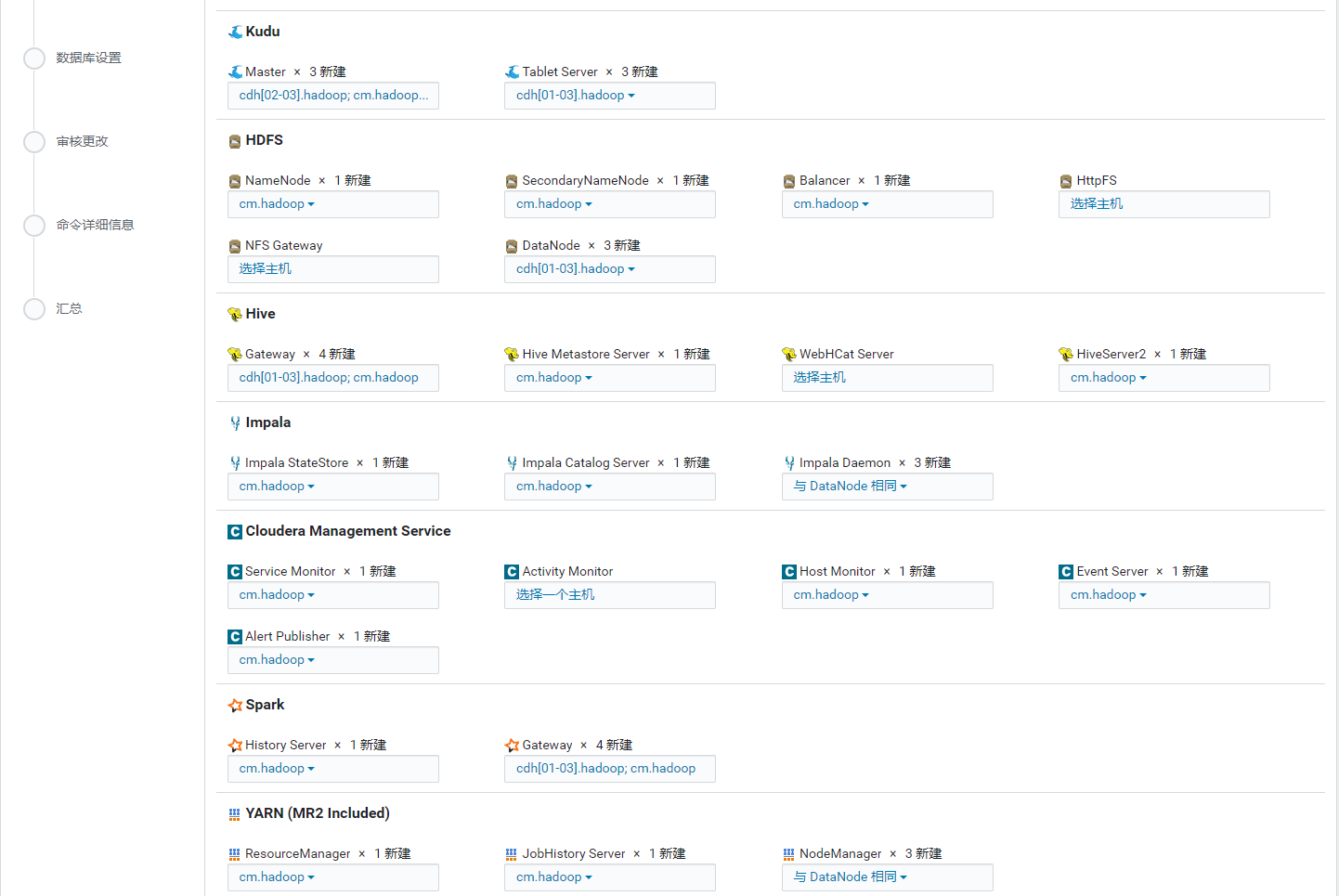Click the HttpFS role icon
The image size is (1339, 896).
click(x=1066, y=181)
